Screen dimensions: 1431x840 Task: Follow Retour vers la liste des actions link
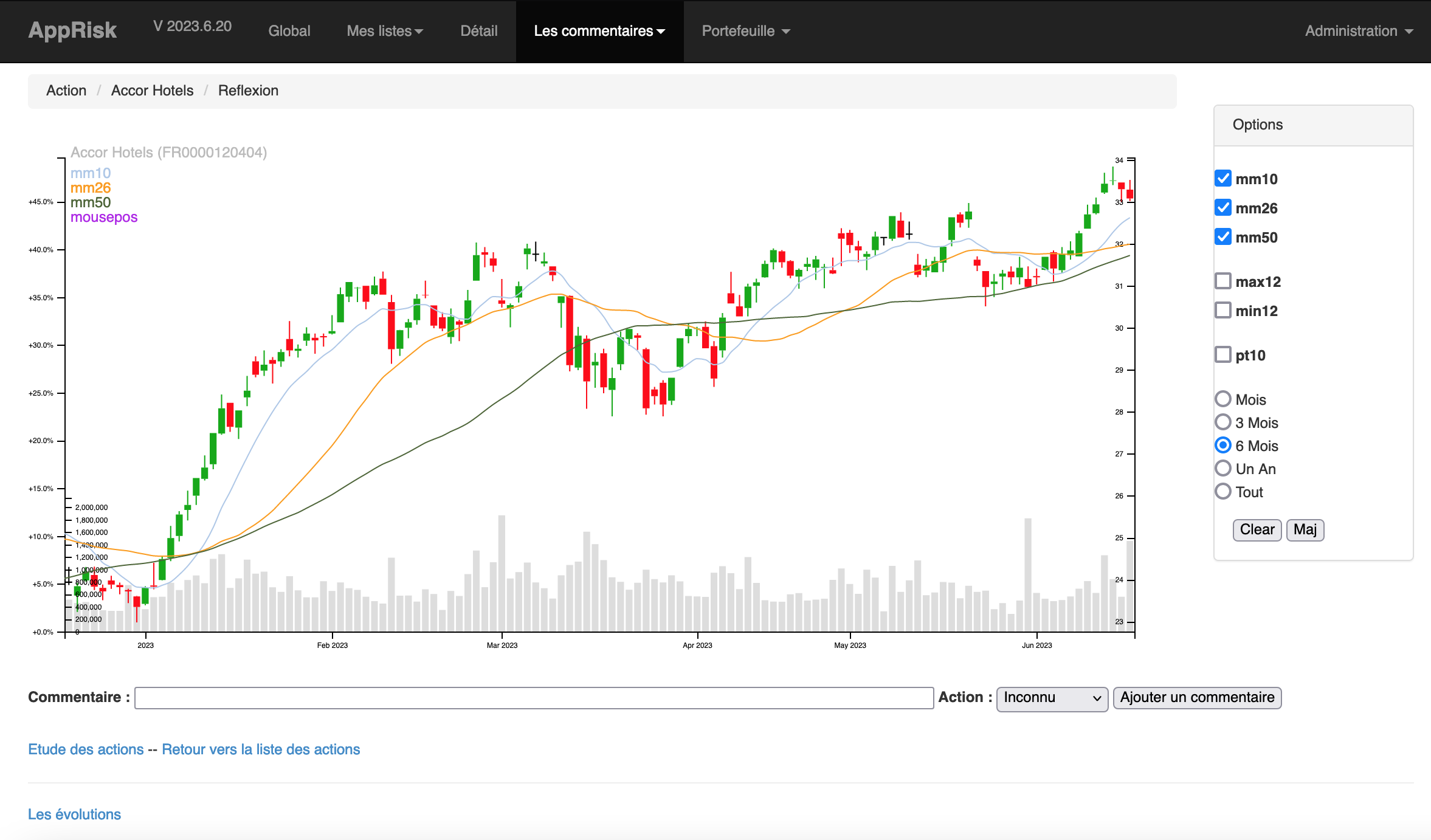tap(261, 749)
